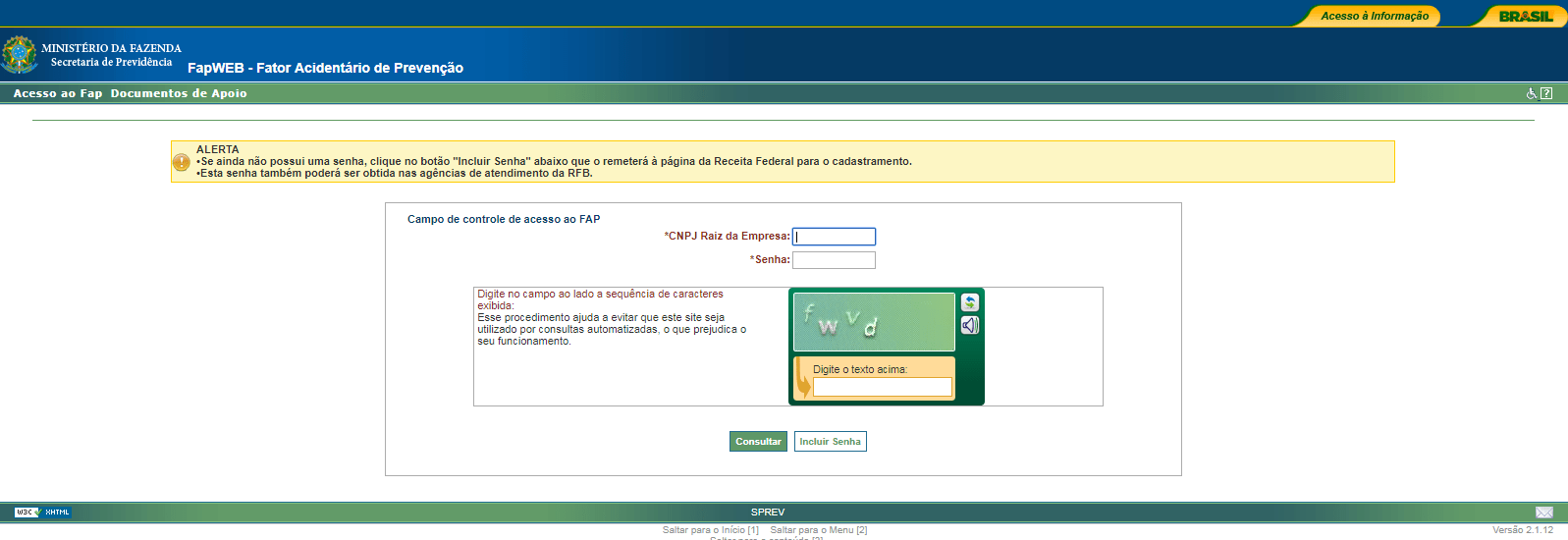Click the envelope contact icon in footer

point(1544,513)
